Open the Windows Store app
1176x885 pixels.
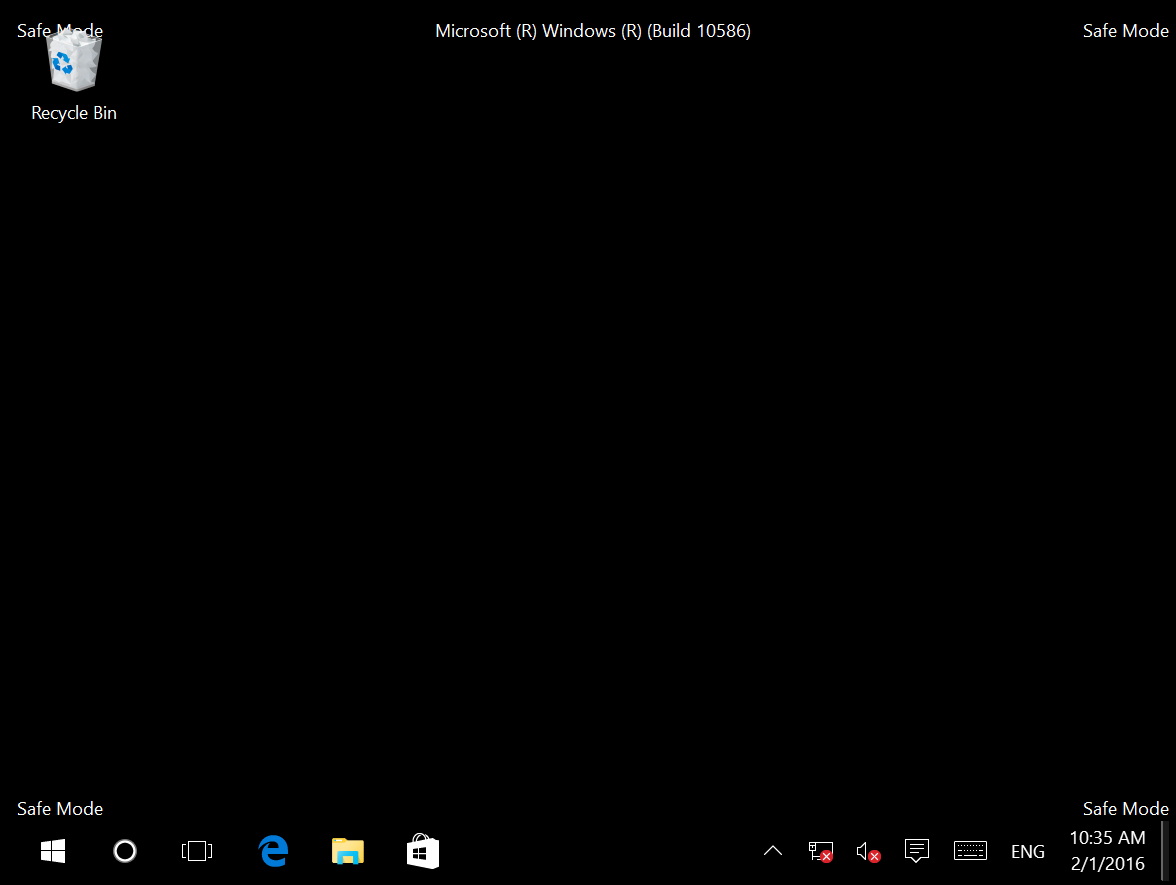tap(422, 851)
